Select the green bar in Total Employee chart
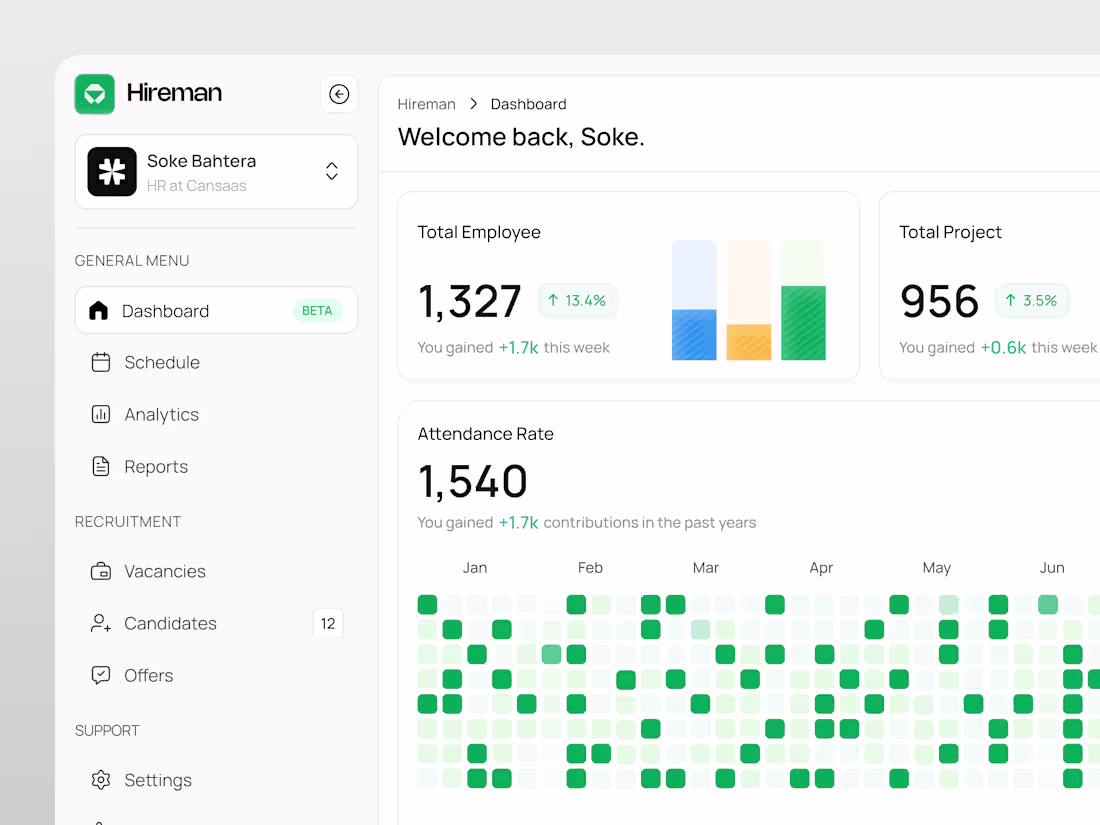Image resolution: width=1100 pixels, height=825 pixels. pos(803,320)
